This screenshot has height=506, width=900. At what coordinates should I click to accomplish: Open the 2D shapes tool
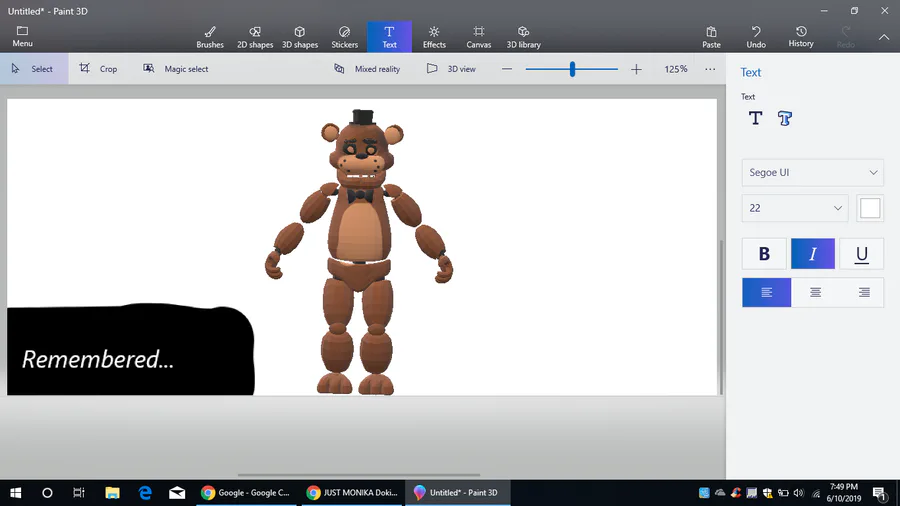255,37
